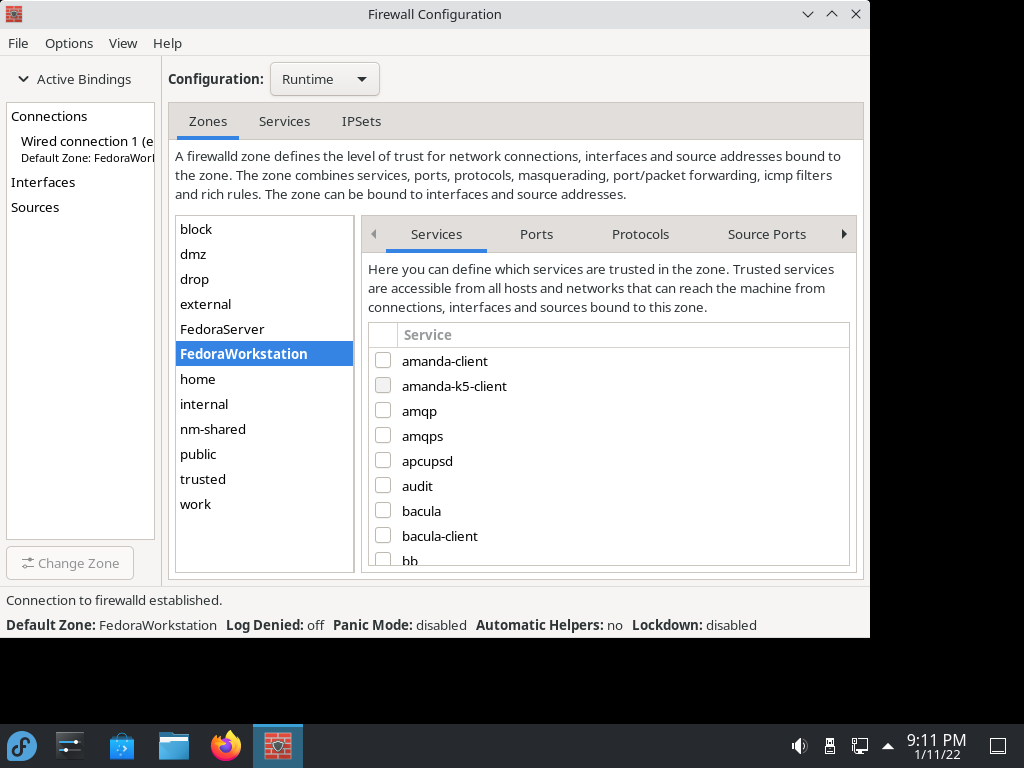Click the Panic Mode status entry

(x=400, y=625)
